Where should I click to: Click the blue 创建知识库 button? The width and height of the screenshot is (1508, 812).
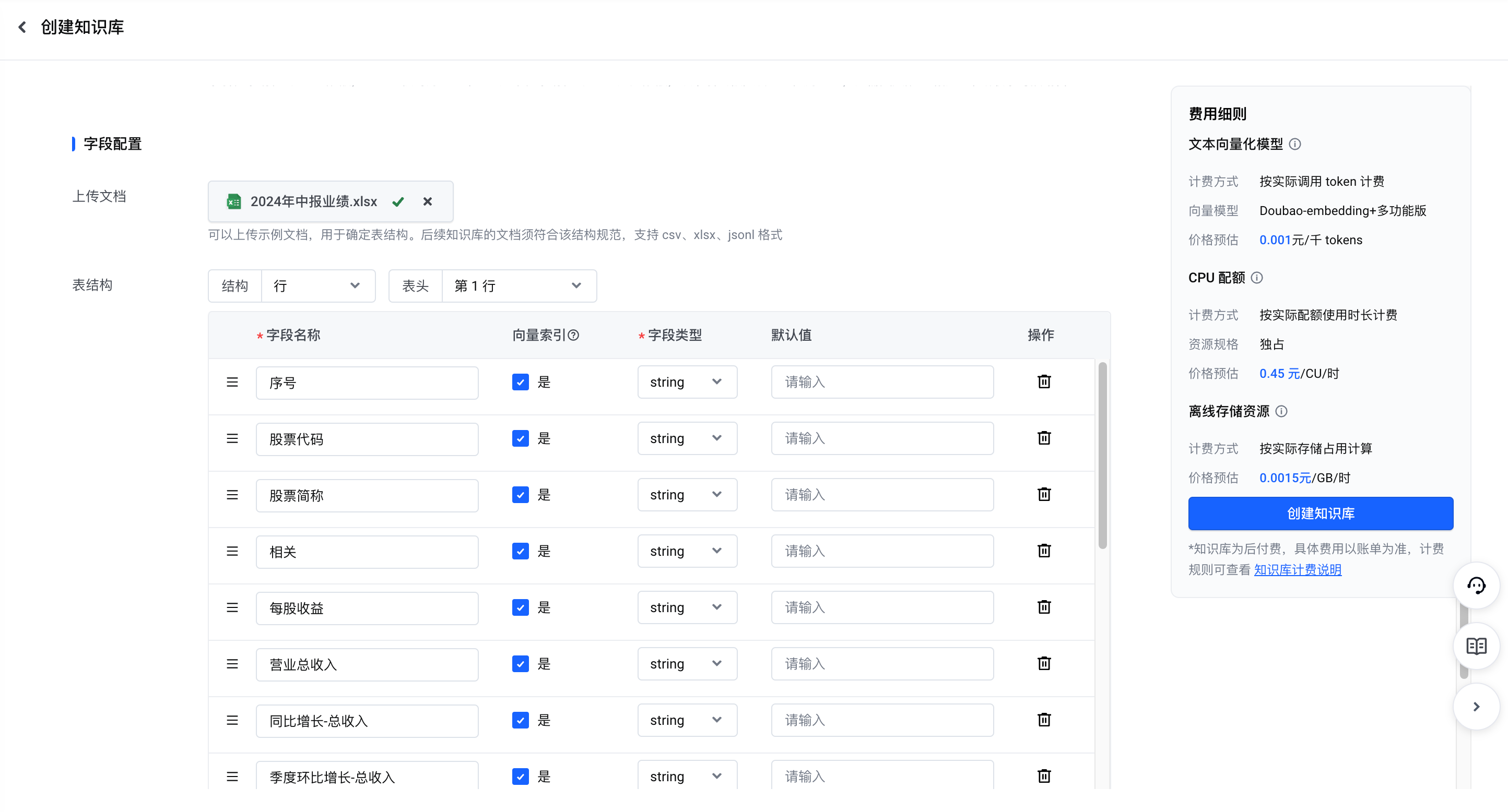1320,514
